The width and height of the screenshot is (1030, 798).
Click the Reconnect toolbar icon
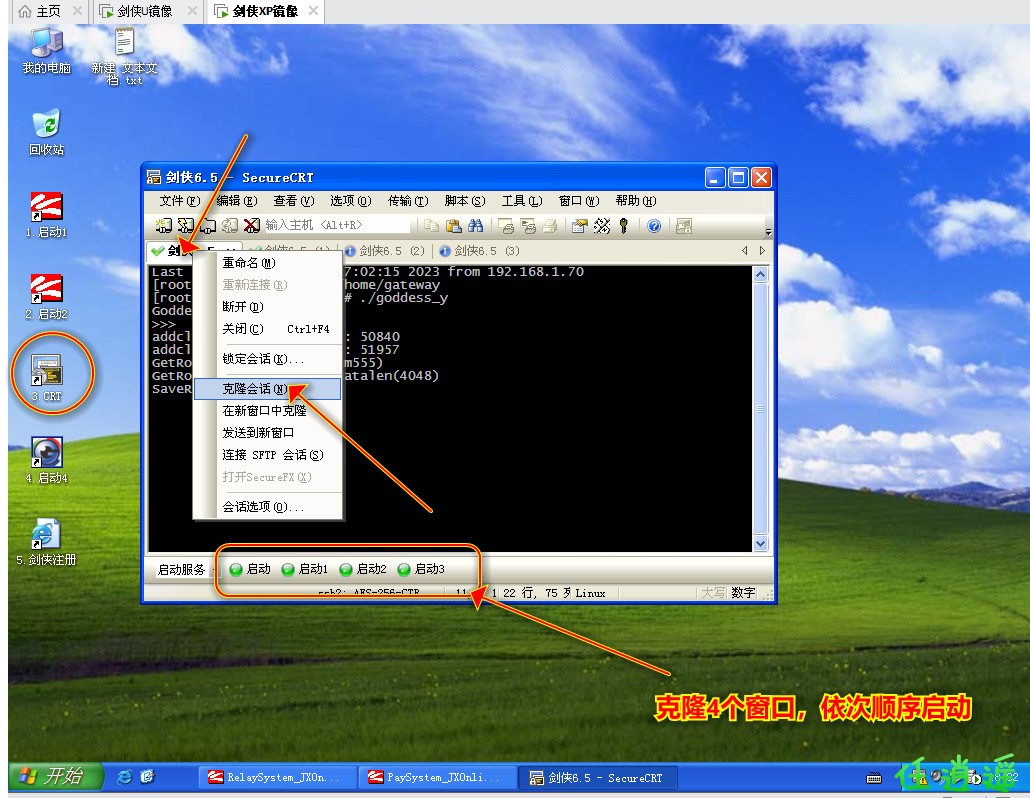pos(230,226)
